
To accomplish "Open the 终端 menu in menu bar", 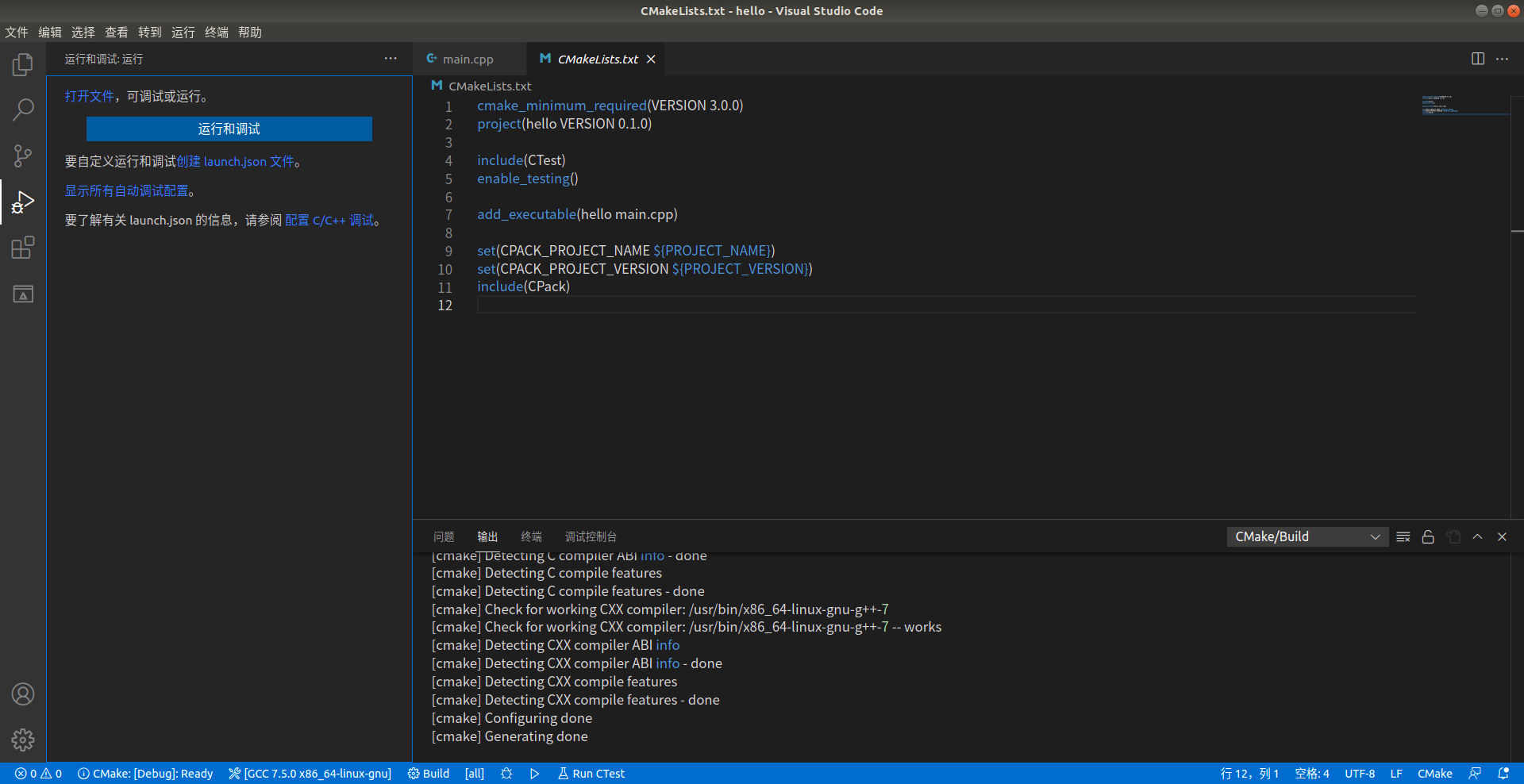I will tap(217, 33).
